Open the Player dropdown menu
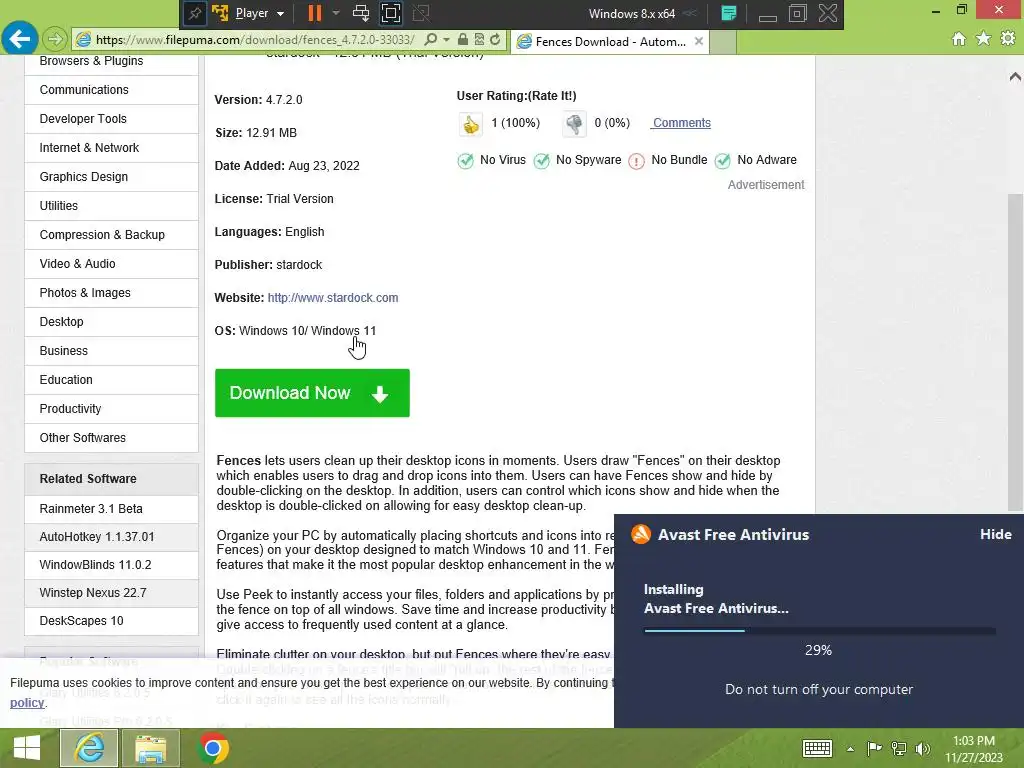The height and width of the screenshot is (768, 1024). coord(259,13)
